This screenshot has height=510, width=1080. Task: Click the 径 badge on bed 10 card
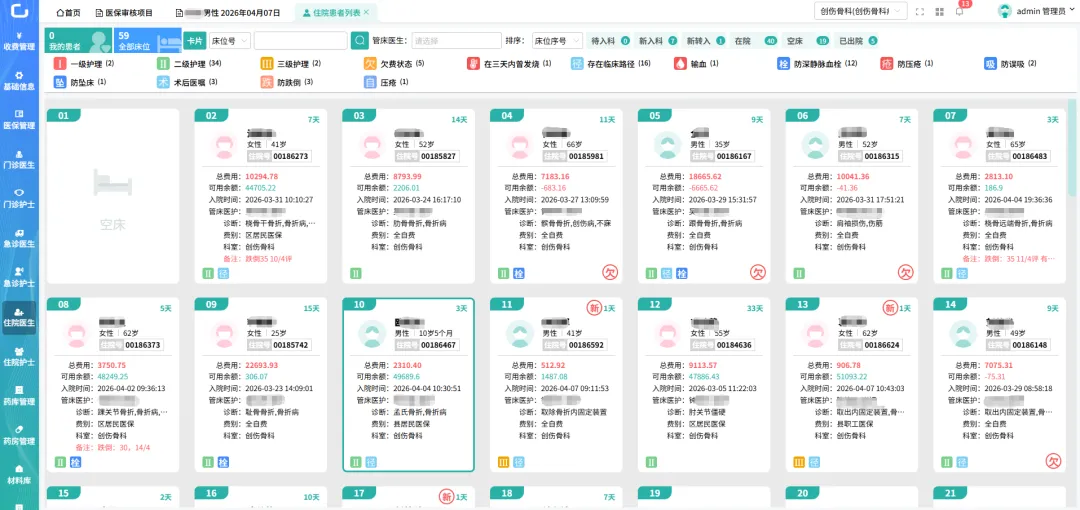tap(371, 462)
